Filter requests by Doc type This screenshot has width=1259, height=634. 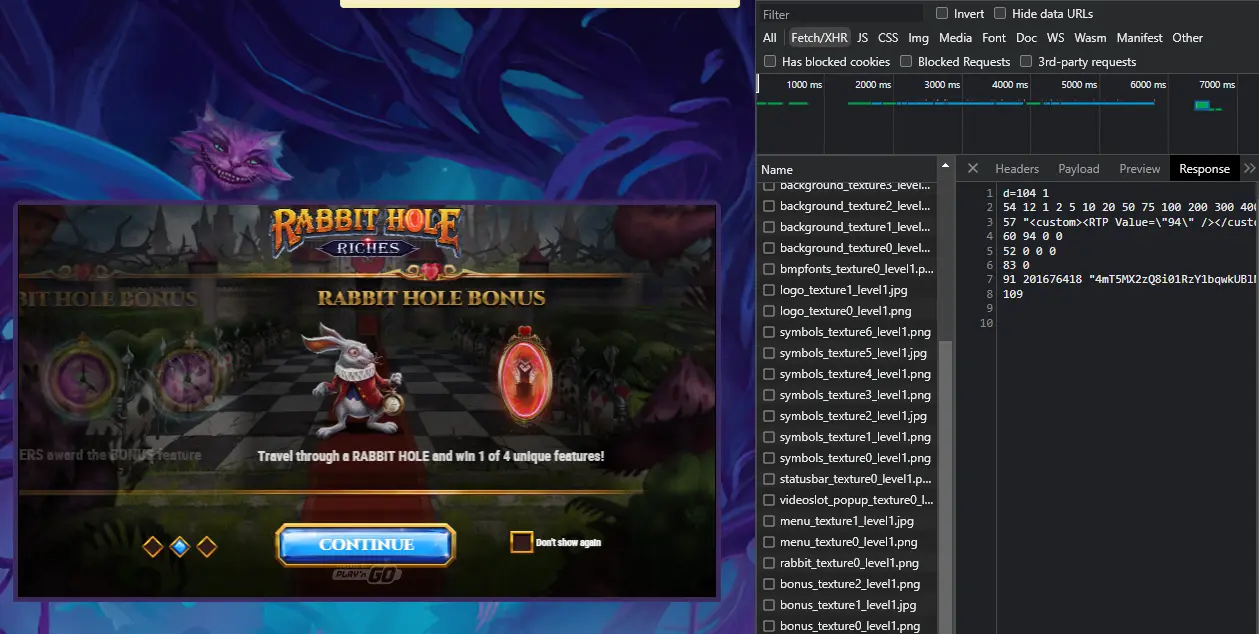click(1026, 38)
